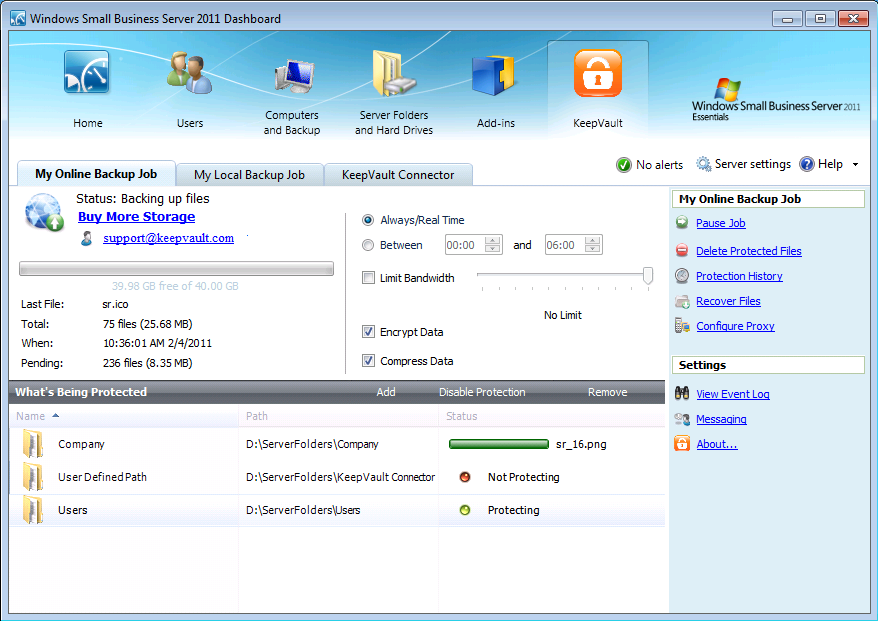
Task: Click the Company folder green progress bar
Action: [x=499, y=444]
